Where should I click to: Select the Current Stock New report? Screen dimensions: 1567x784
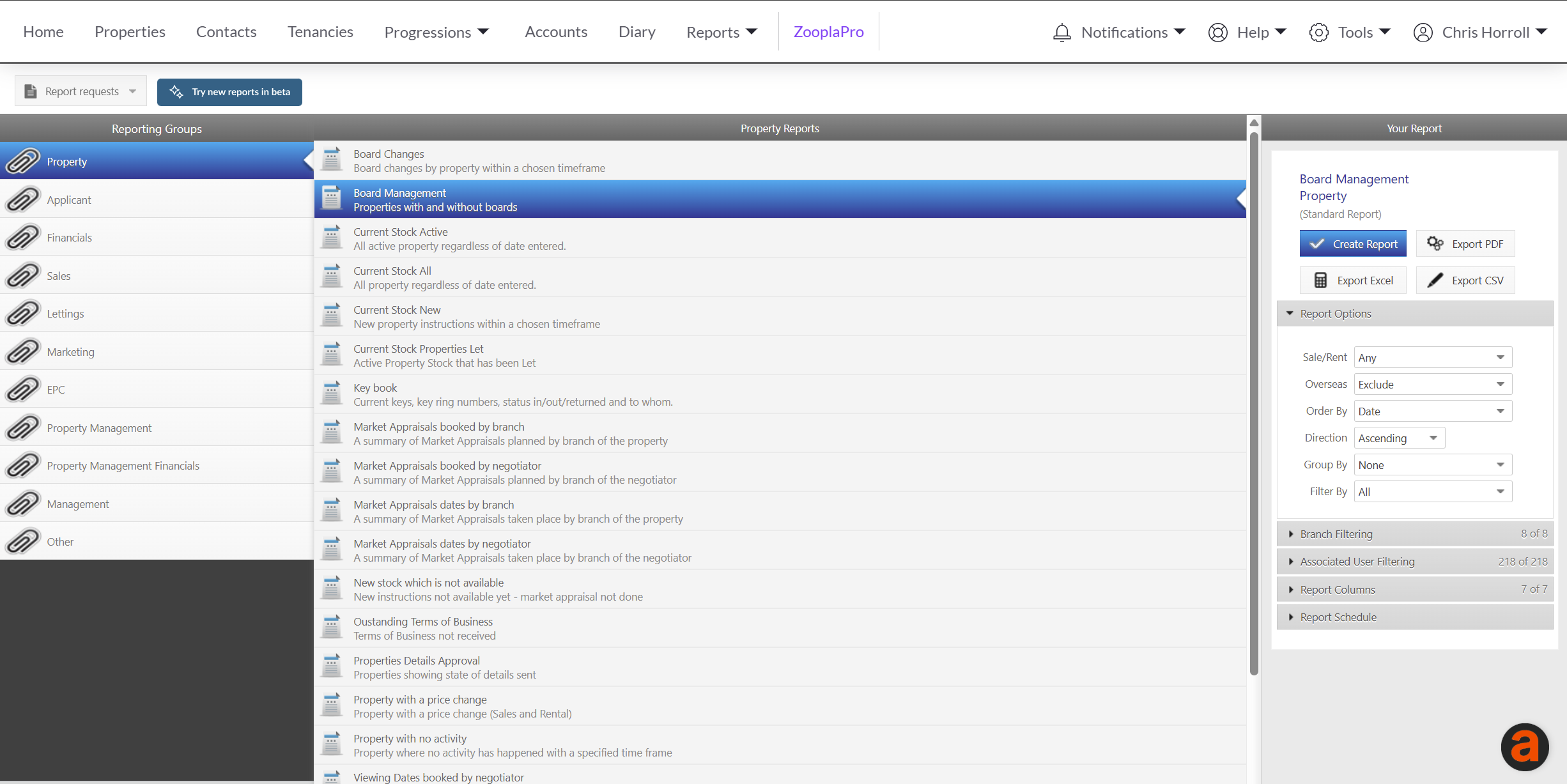780,317
